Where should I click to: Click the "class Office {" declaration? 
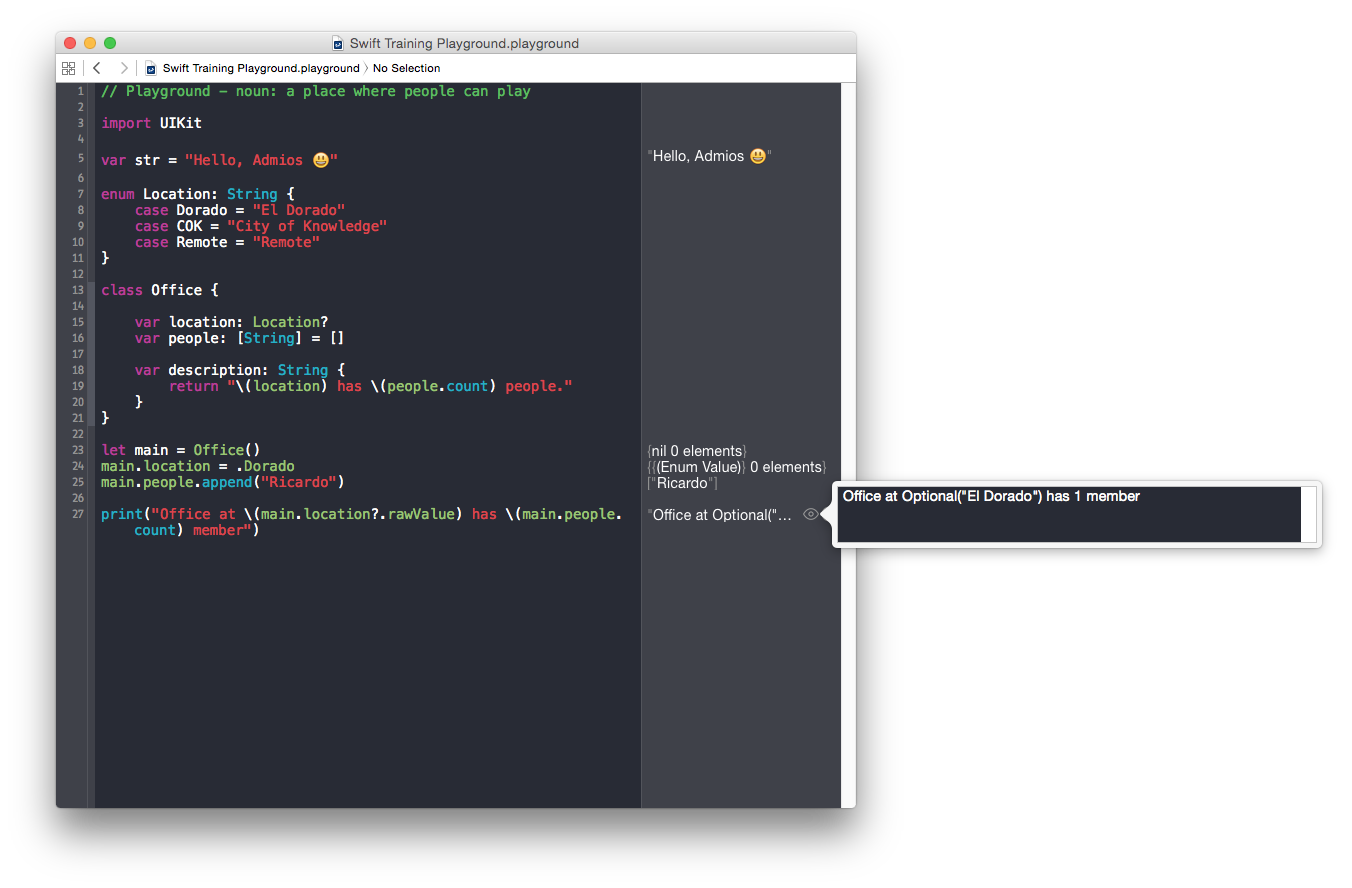pos(160,290)
